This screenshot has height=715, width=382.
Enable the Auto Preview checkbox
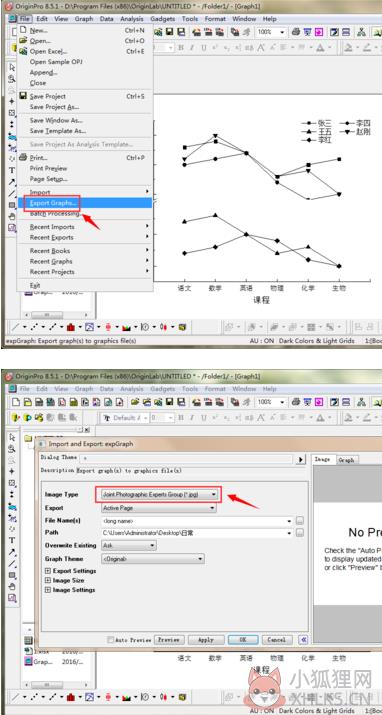tap(110, 640)
